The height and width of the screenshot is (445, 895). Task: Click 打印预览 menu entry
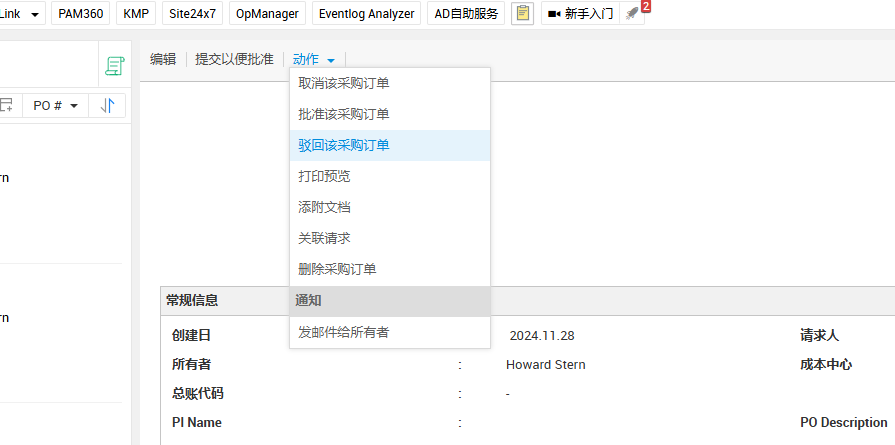point(325,176)
